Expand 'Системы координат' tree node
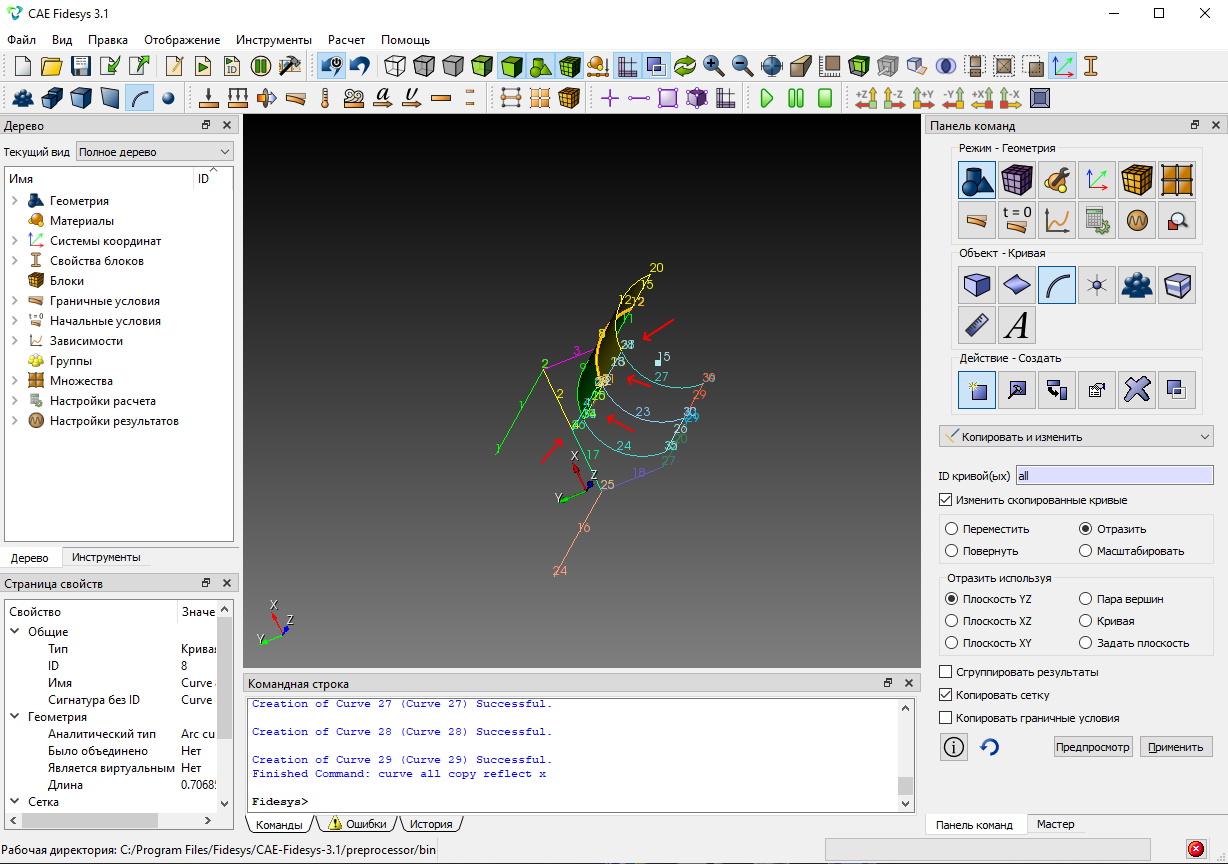 coord(15,241)
